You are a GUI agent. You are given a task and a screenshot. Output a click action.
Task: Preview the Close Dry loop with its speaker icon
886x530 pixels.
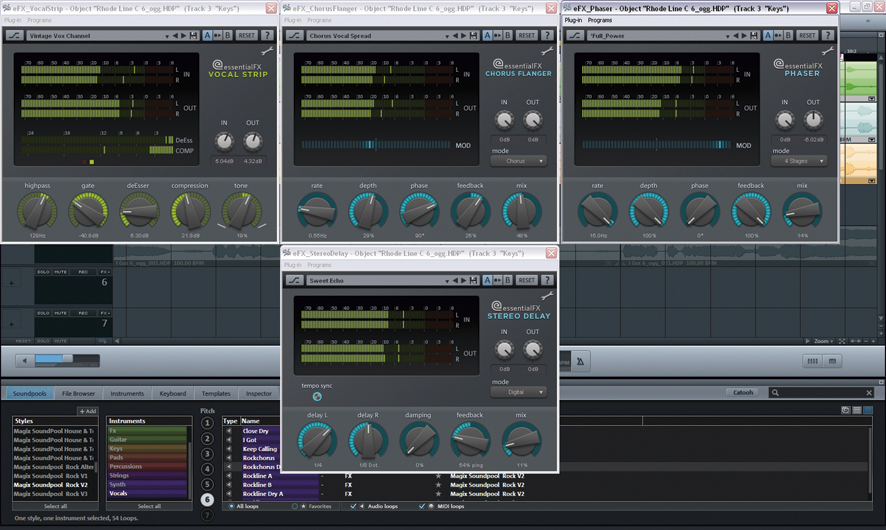pos(229,431)
